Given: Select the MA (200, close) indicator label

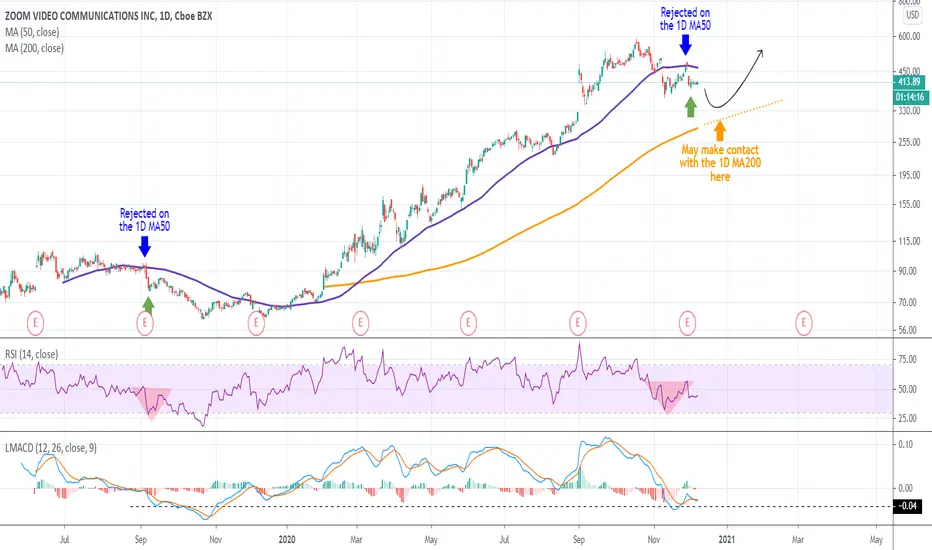Looking at the screenshot, I should click(x=34, y=48).
